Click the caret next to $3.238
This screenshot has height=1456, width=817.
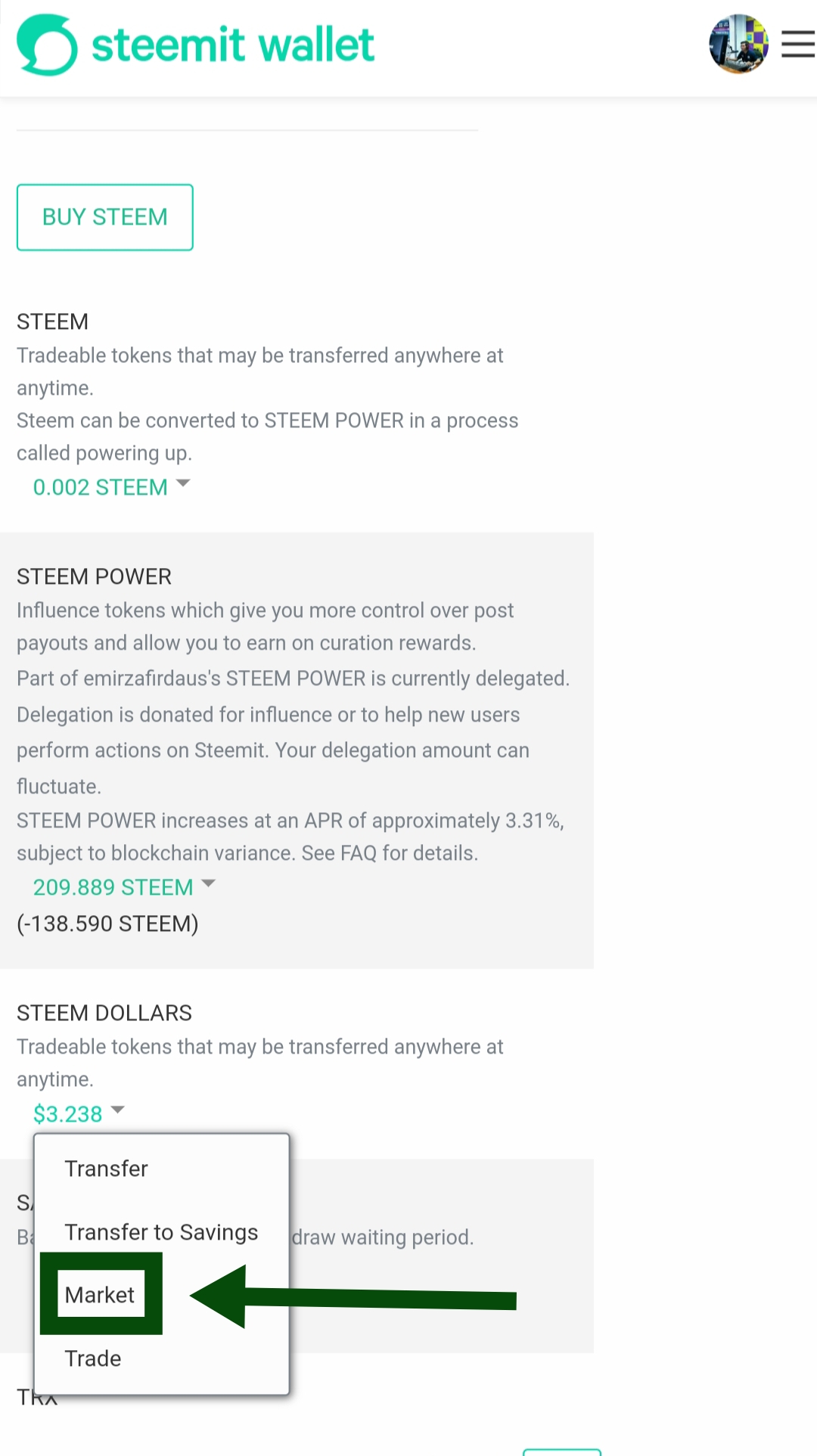[x=117, y=1110]
